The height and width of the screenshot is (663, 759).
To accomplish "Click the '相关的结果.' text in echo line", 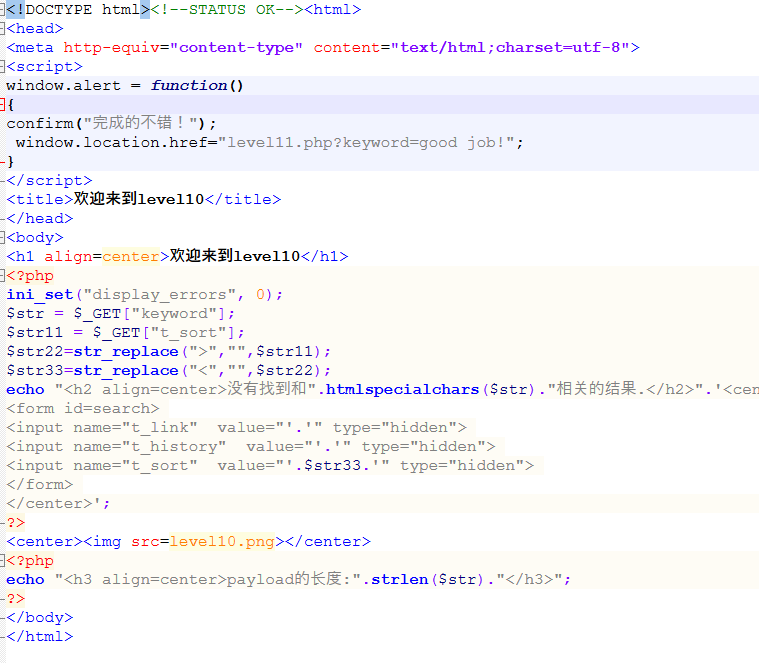I will (601, 389).
